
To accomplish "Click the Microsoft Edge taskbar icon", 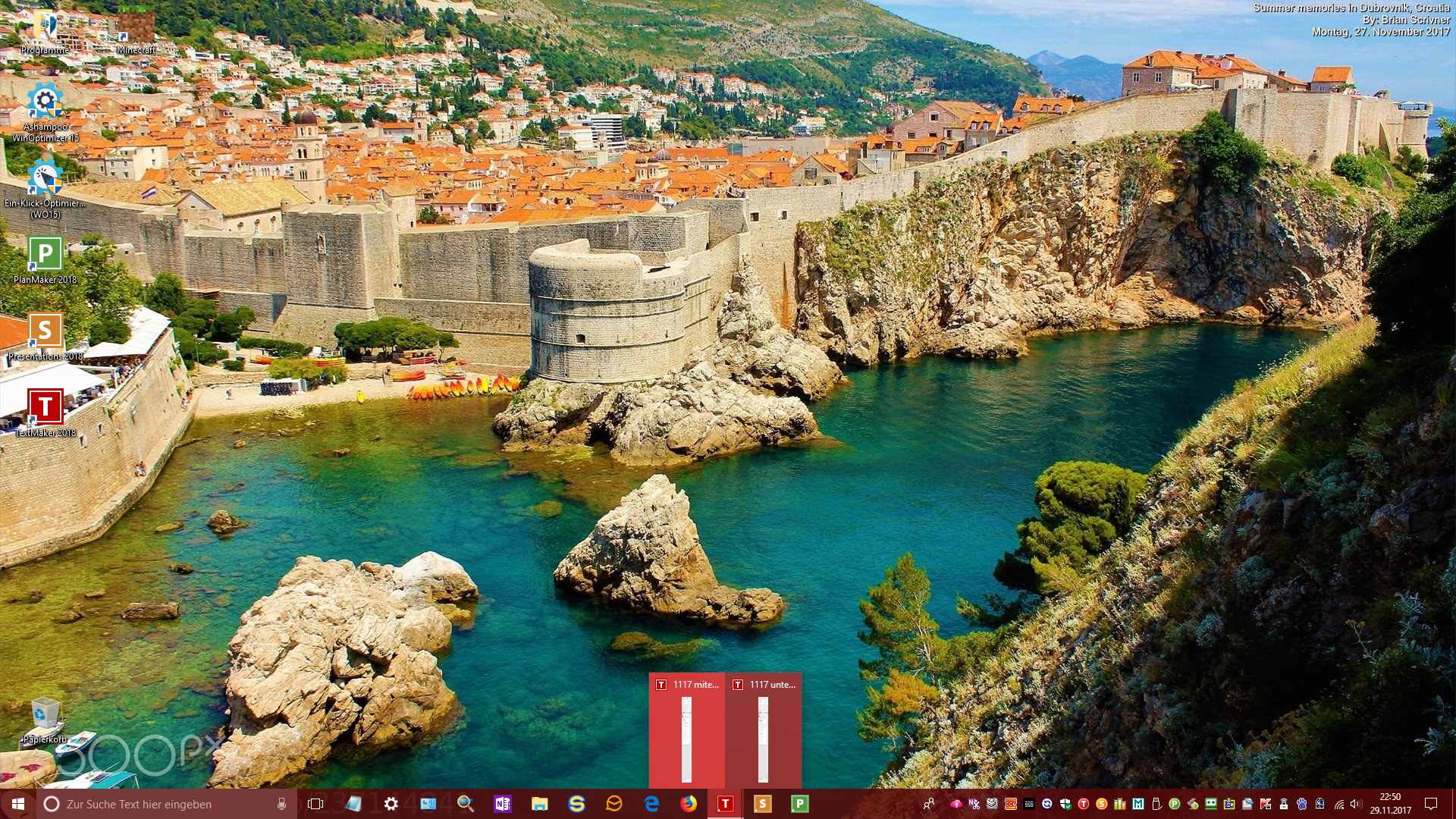I will pyautogui.click(x=651, y=804).
